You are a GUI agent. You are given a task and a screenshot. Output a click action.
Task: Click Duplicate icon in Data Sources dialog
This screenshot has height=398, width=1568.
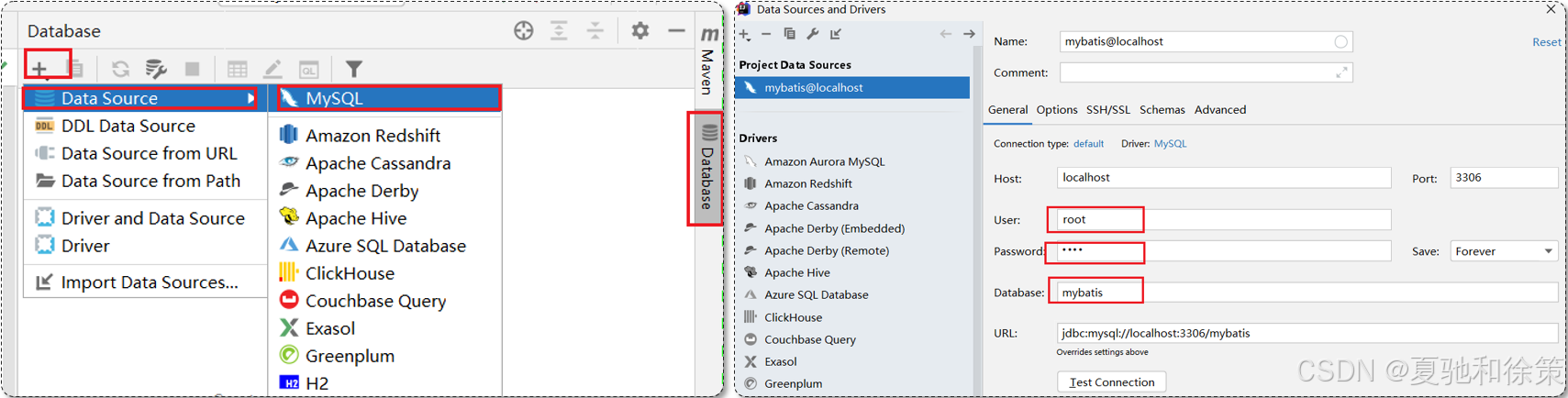tap(790, 35)
